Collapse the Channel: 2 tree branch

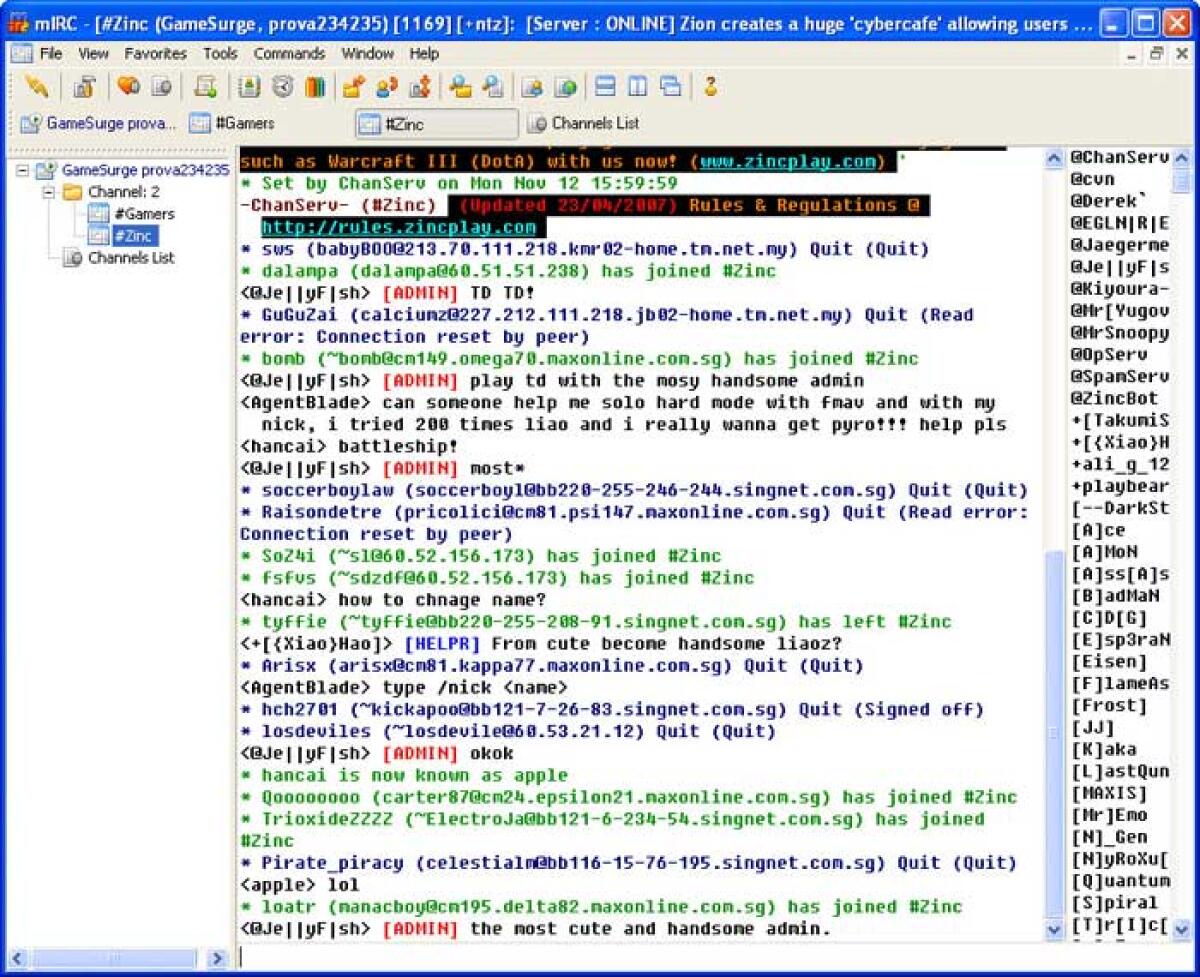pos(47,191)
